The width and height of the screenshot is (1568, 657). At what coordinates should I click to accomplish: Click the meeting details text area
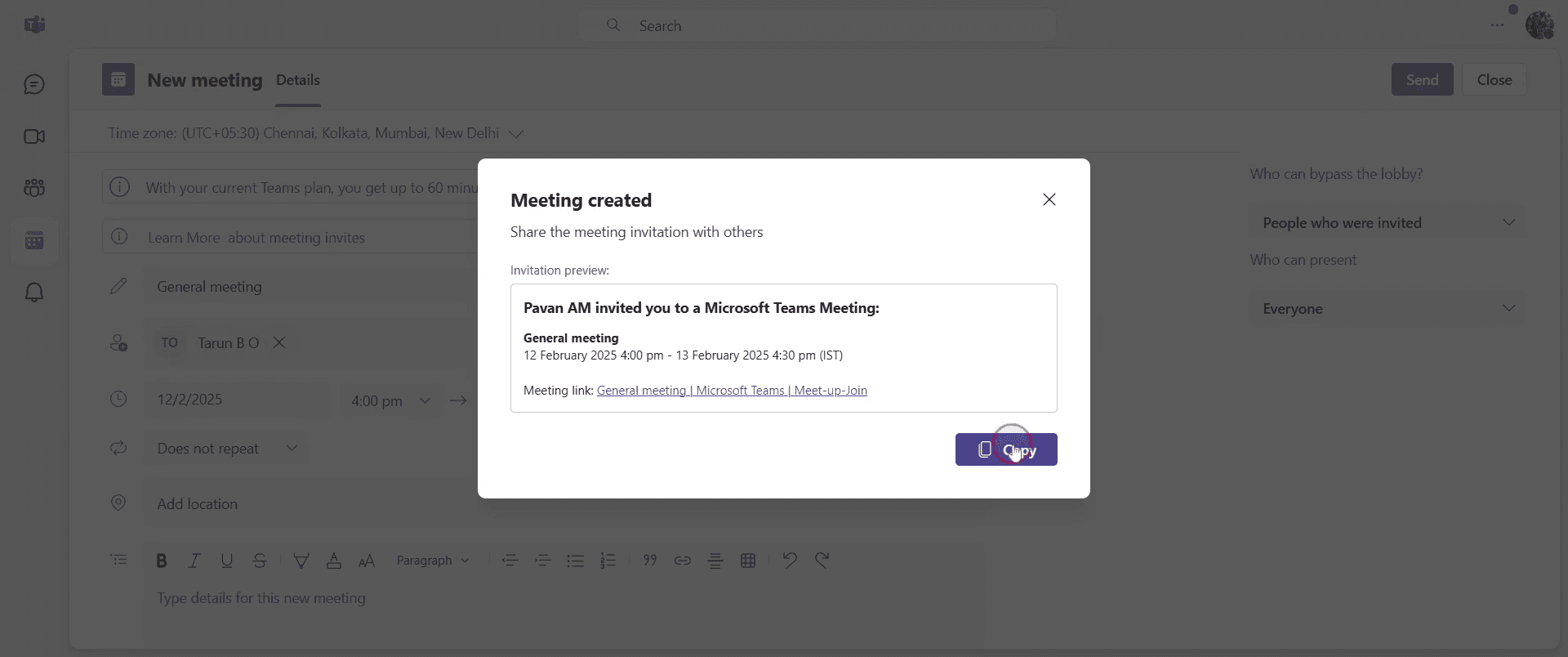tap(563, 598)
